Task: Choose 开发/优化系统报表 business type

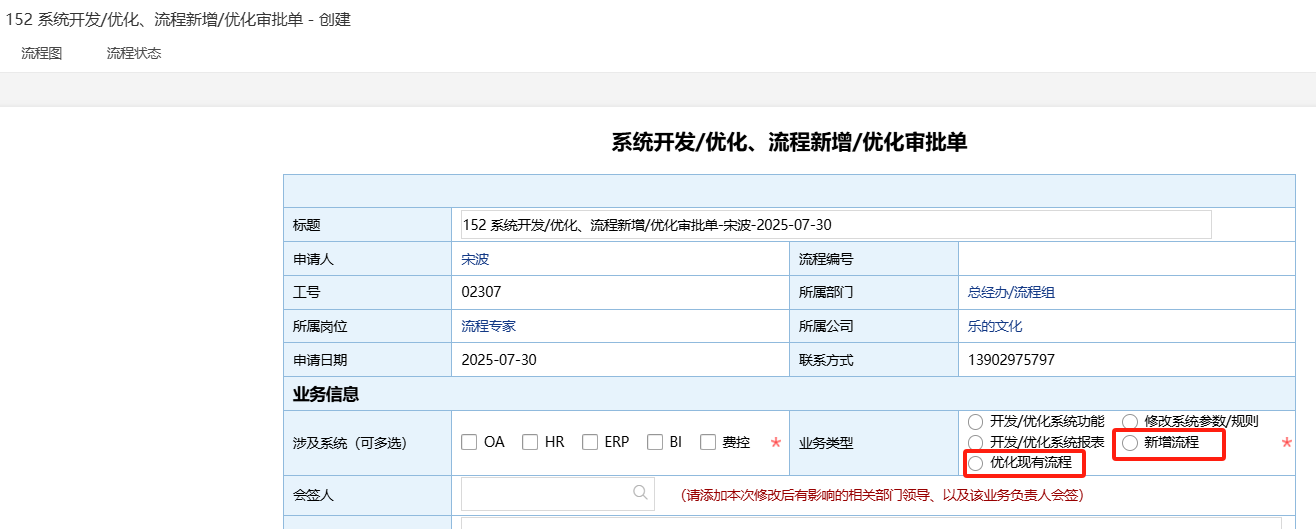Action: pyautogui.click(x=975, y=442)
